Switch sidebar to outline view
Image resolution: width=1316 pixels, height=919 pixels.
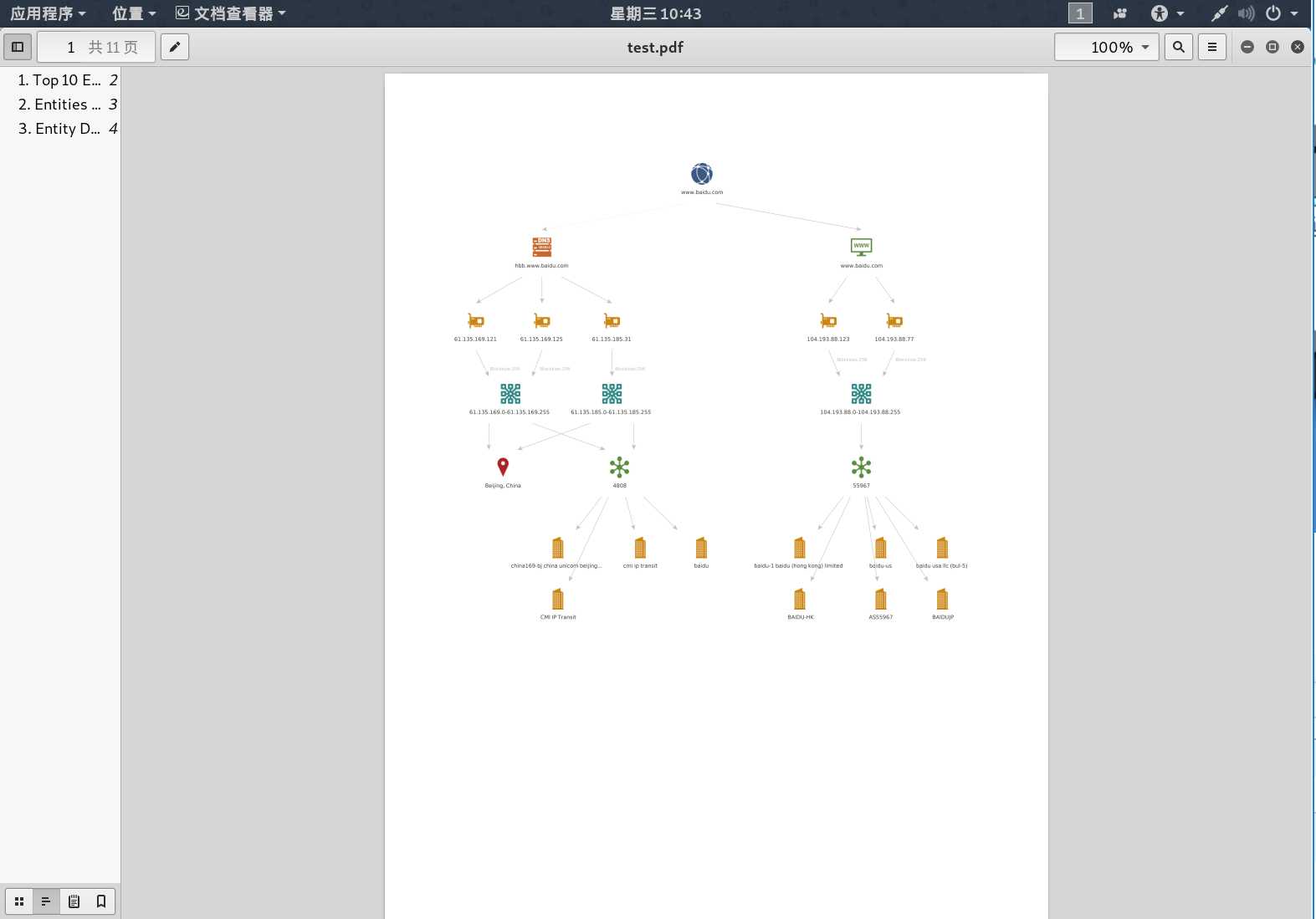[46, 901]
